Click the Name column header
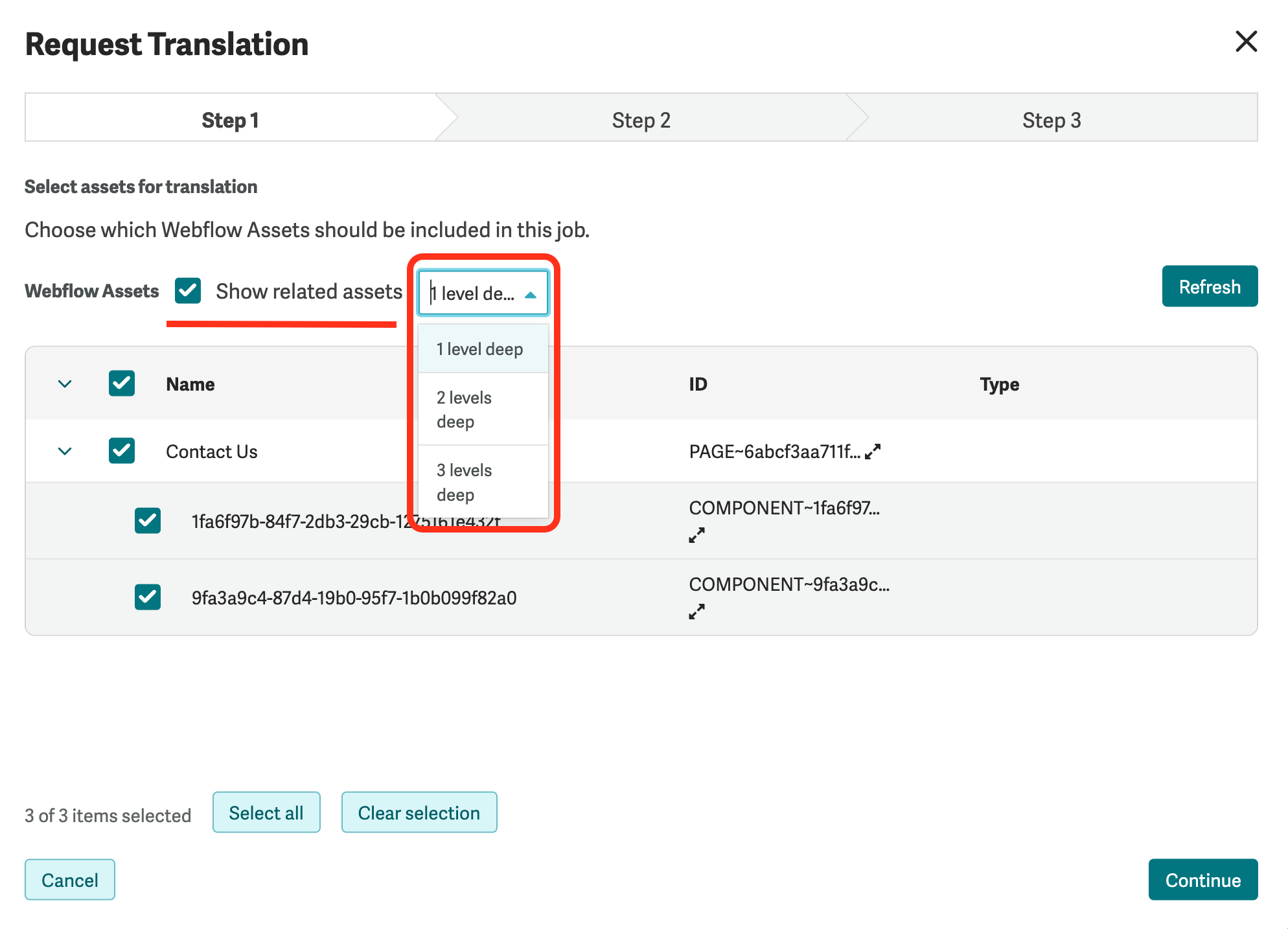Image resolution: width=1288 pixels, height=929 pixels. [x=190, y=384]
